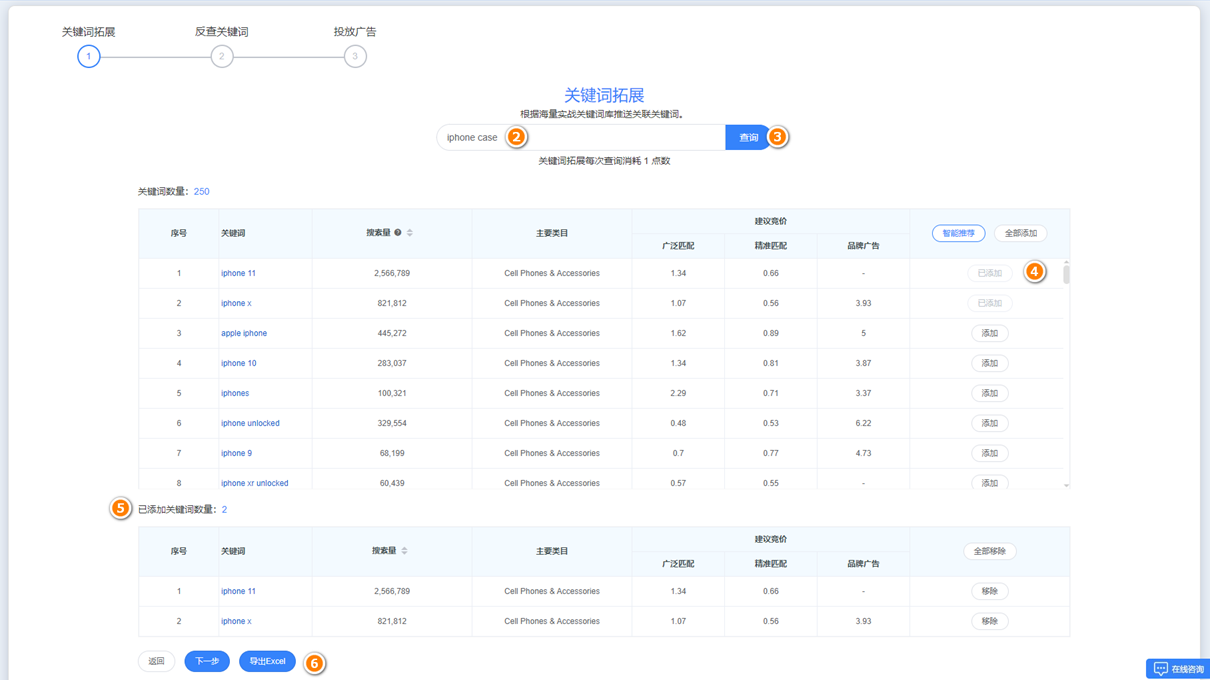Add the iphone unlocked keyword
The image size is (1210, 680).
(989, 423)
